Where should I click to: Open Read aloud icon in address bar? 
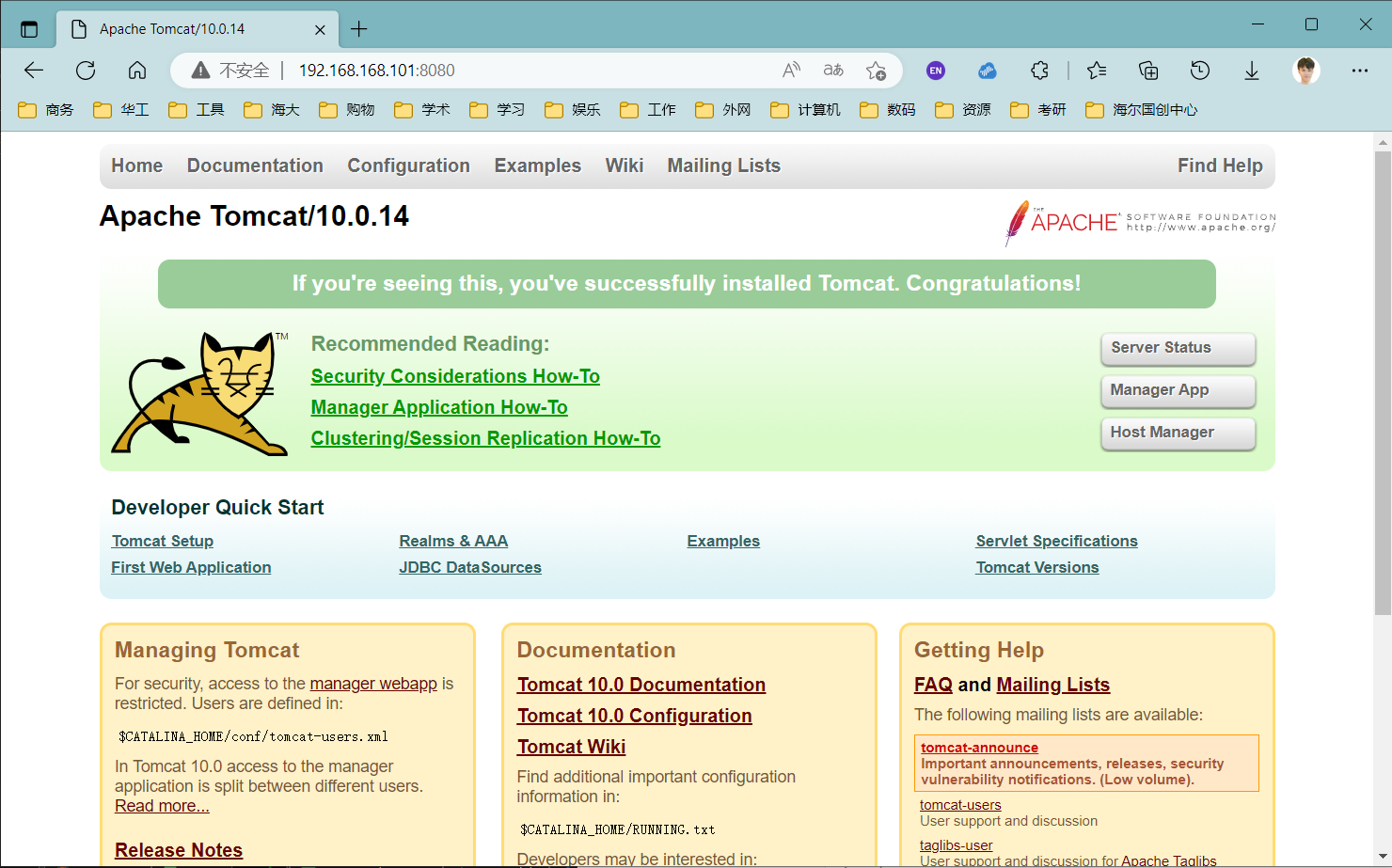(x=791, y=71)
